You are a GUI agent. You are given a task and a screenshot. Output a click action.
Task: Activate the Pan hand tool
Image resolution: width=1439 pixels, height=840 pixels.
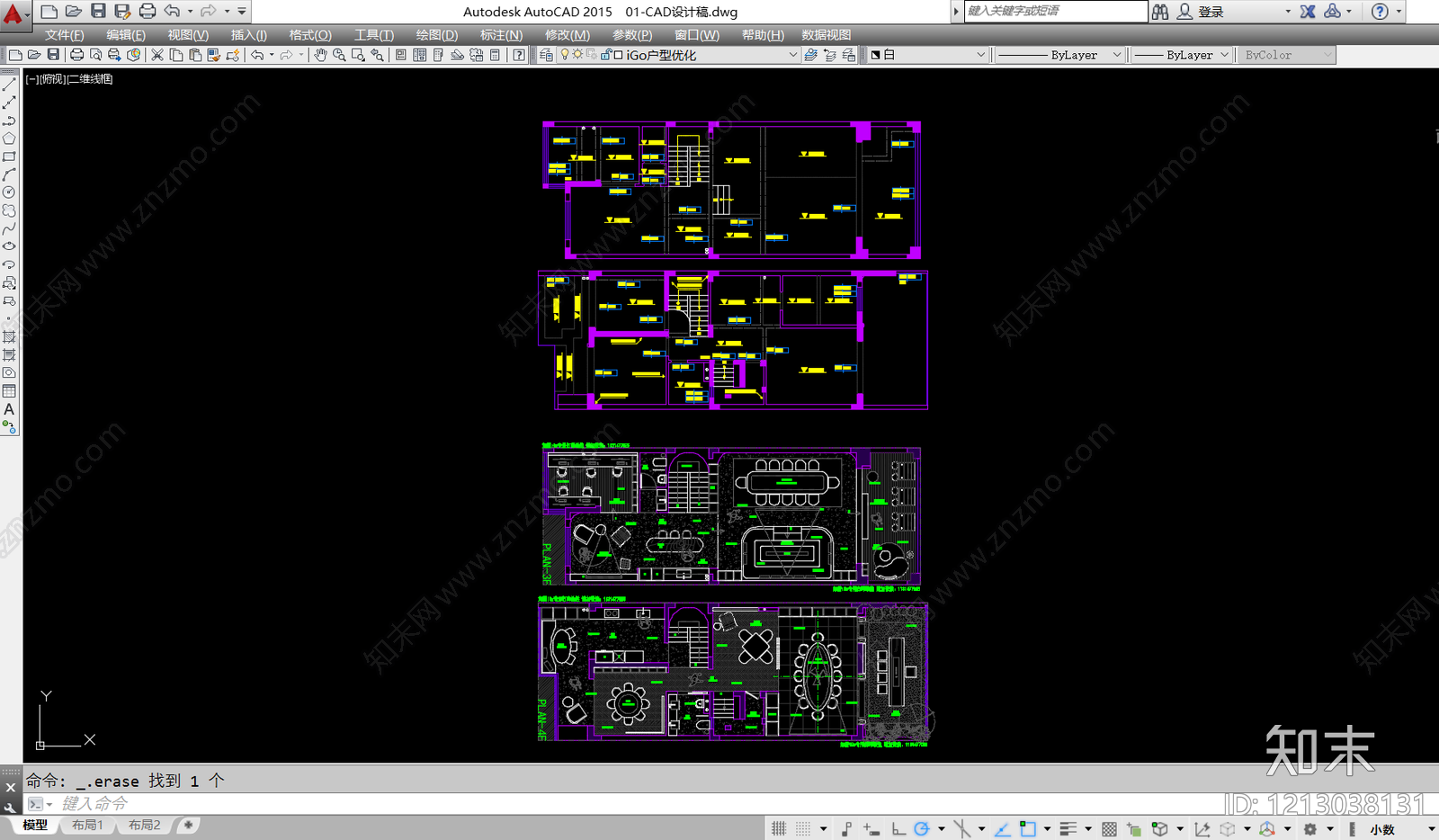pos(320,55)
